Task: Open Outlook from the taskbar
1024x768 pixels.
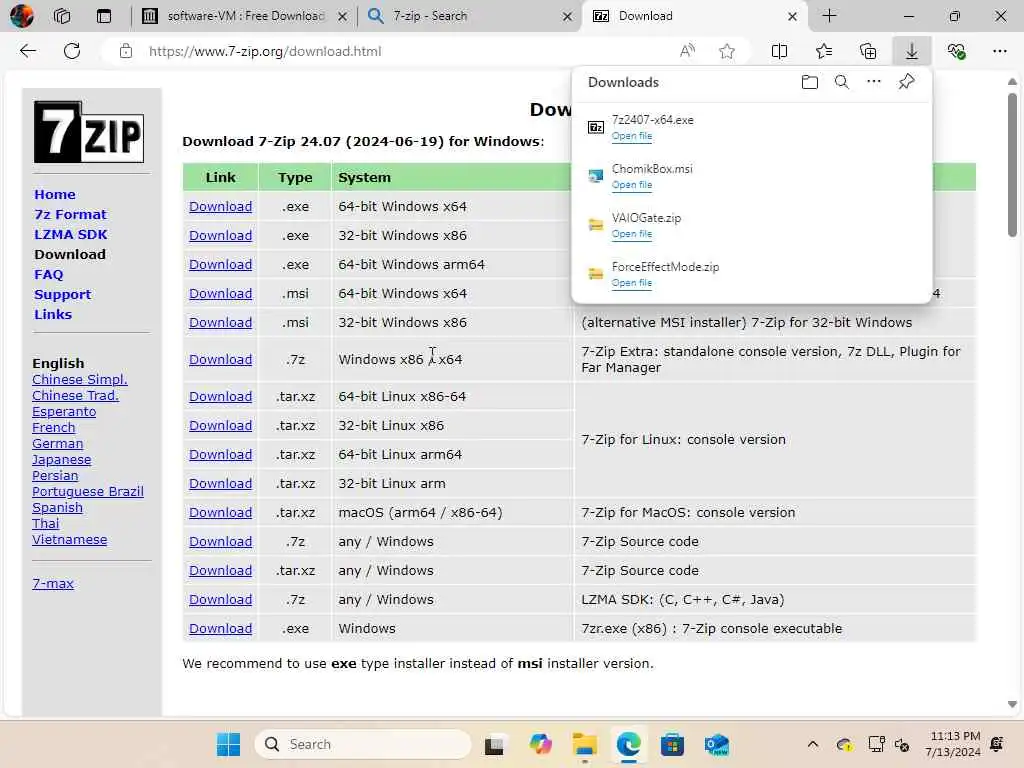Action: pos(716,744)
